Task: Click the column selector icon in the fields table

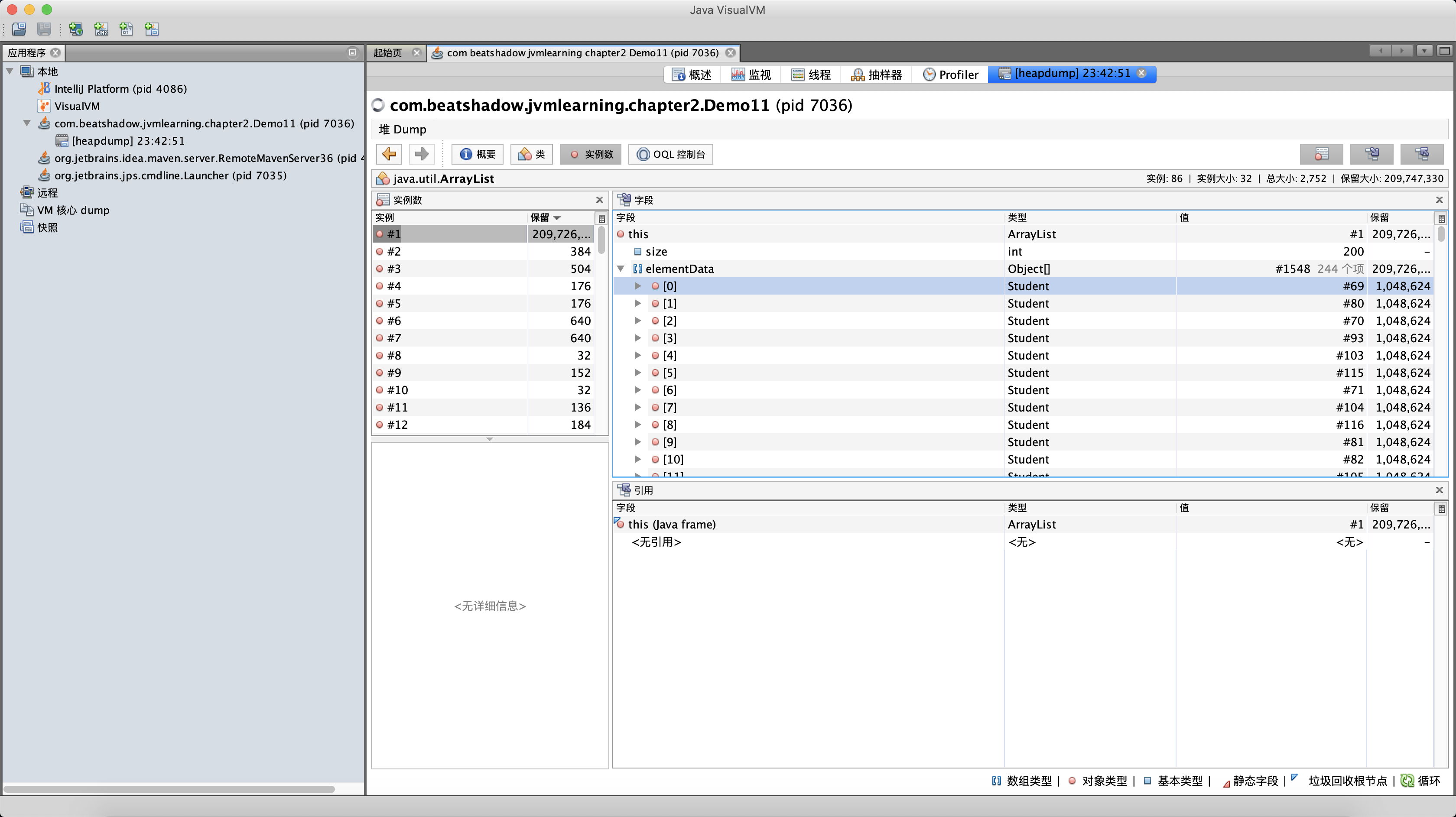Action: (1441, 218)
